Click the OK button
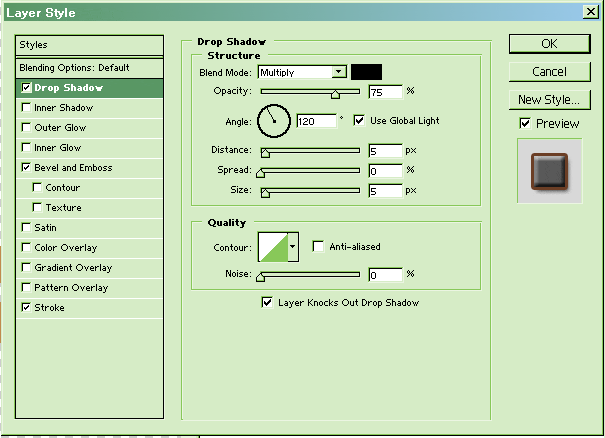Image resolution: width=605 pixels, height=438 pixels. click(x=549, y=43)
